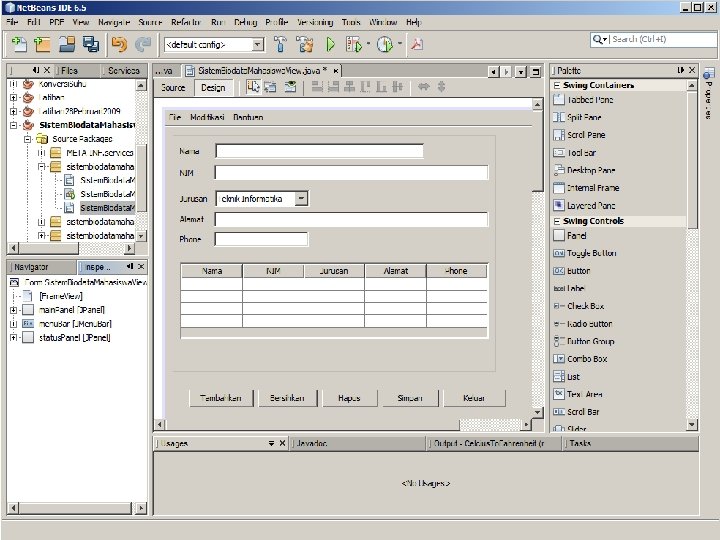The image size is (720, 540).
Task: Switch to the Source view tab
Action: (173, 88)
